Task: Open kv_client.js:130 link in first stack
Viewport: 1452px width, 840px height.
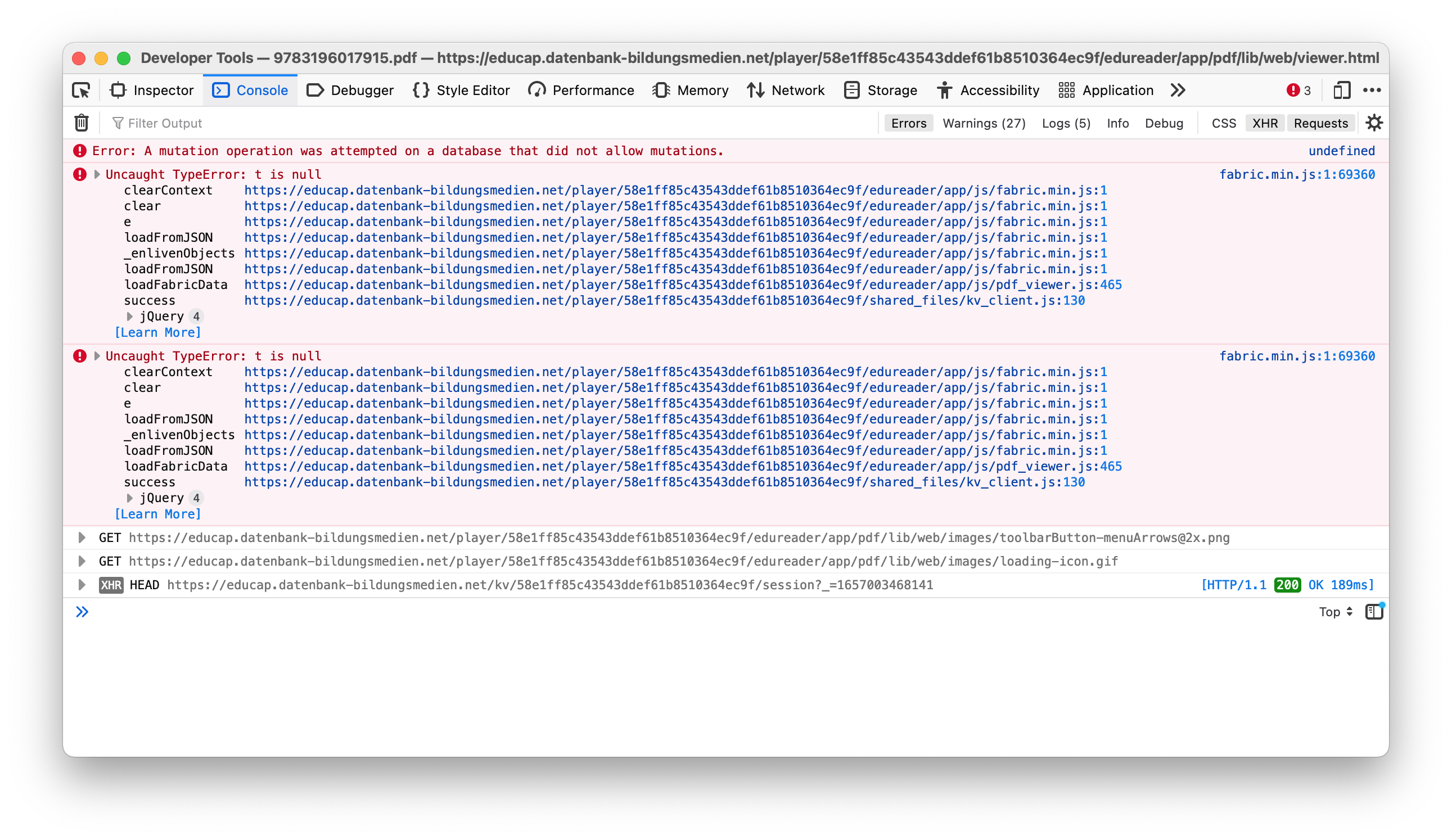Action: coord(664,300)
